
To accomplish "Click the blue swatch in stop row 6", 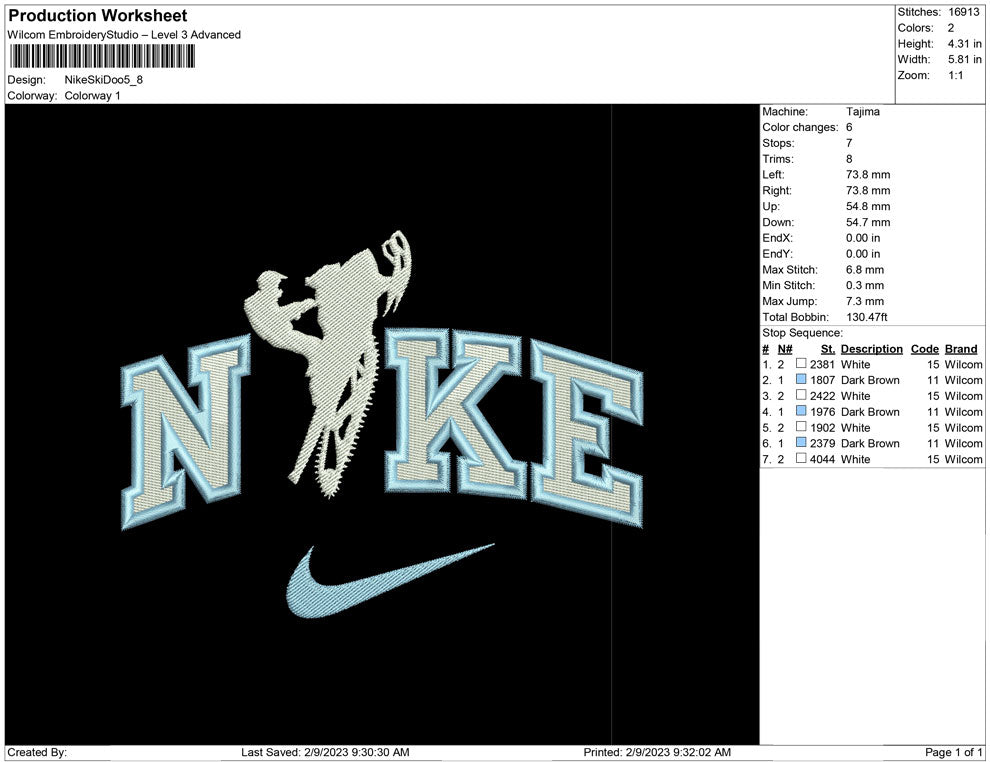I will pos(801,442).
